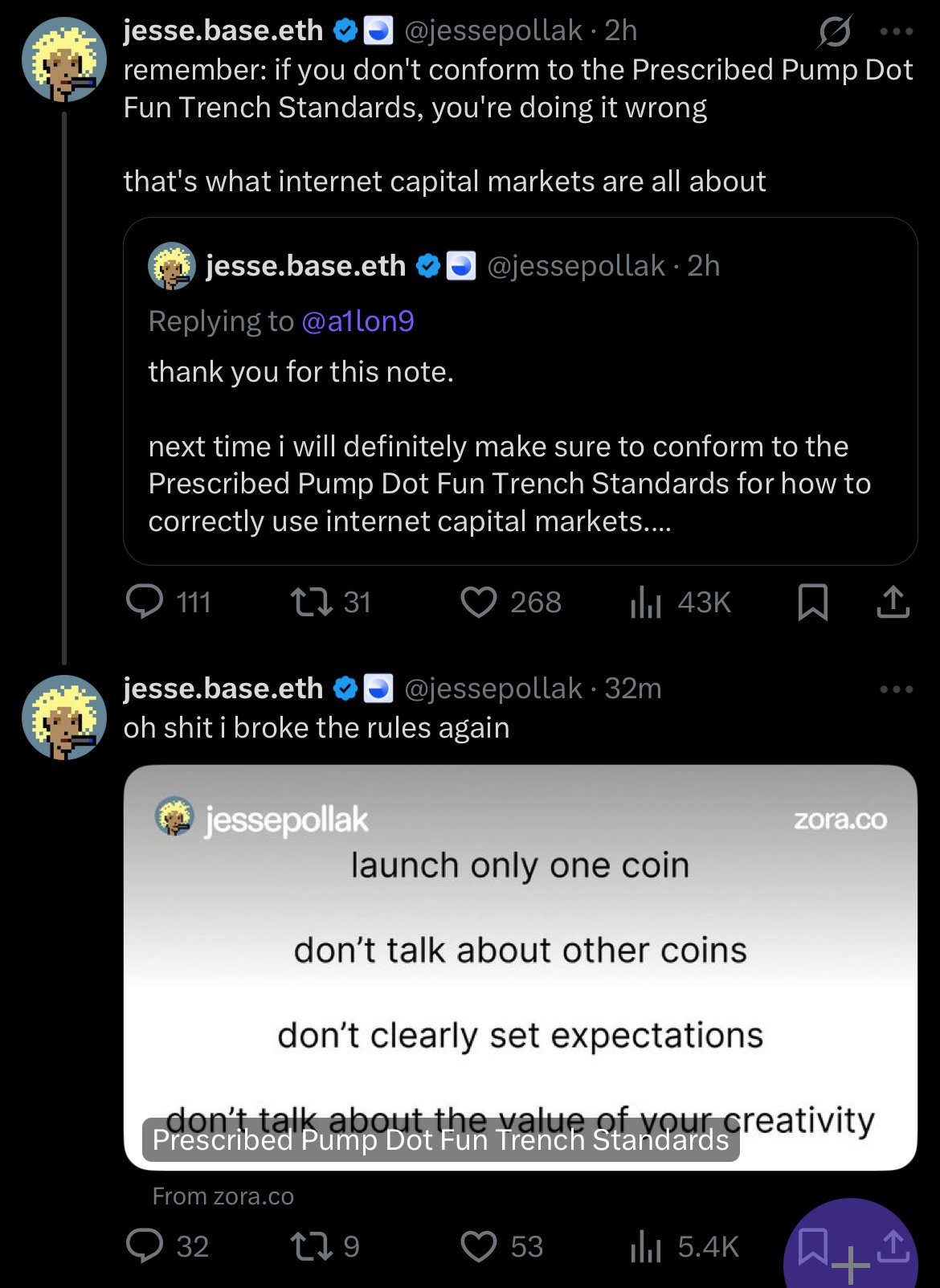Image resolution: width=940 pixels, height=1288 pixels.
Task: Repost the first tweet with 31 reposts
Action: point(312,602)
